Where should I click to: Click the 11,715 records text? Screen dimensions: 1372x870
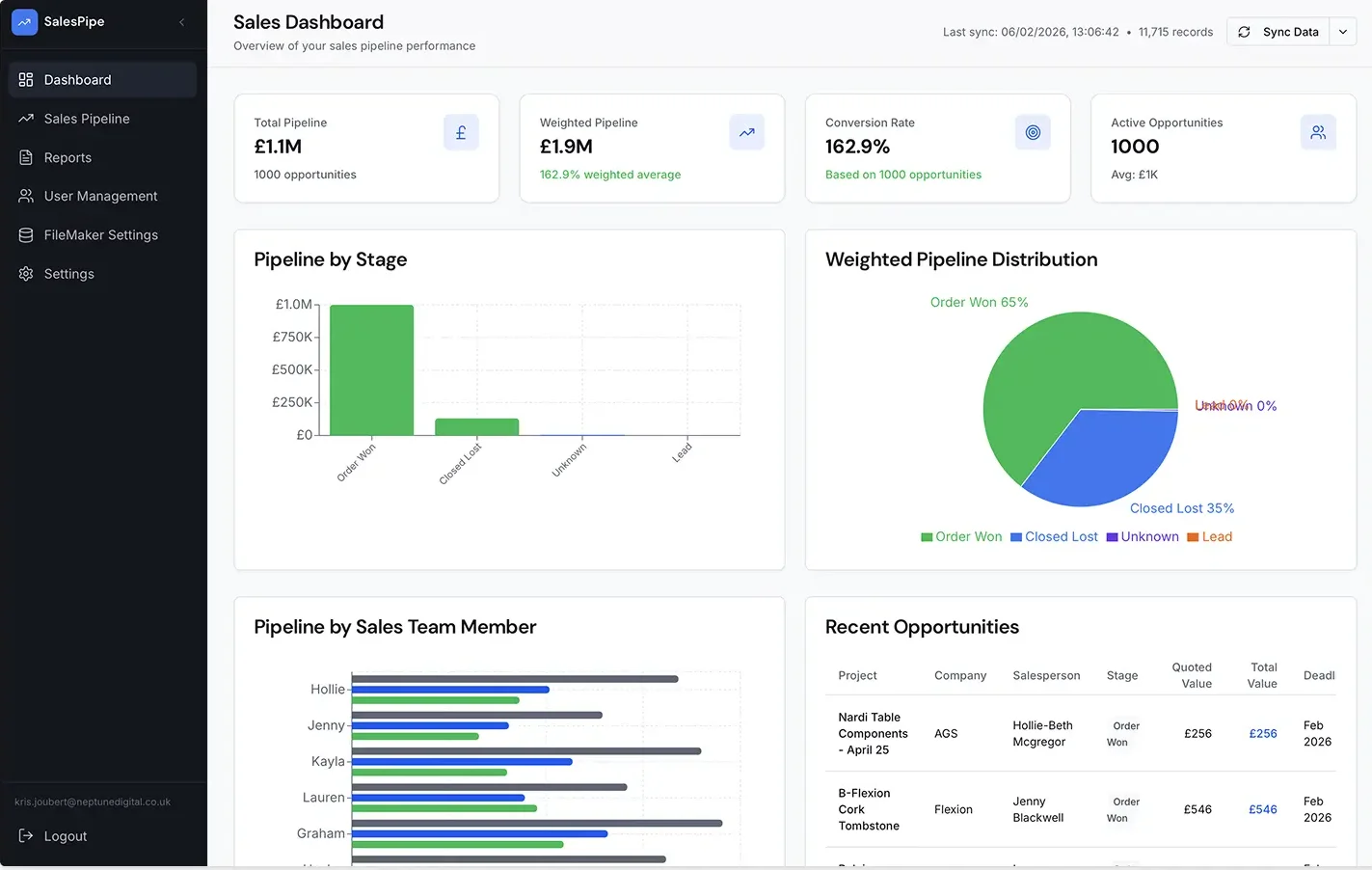pos(1175,32)
